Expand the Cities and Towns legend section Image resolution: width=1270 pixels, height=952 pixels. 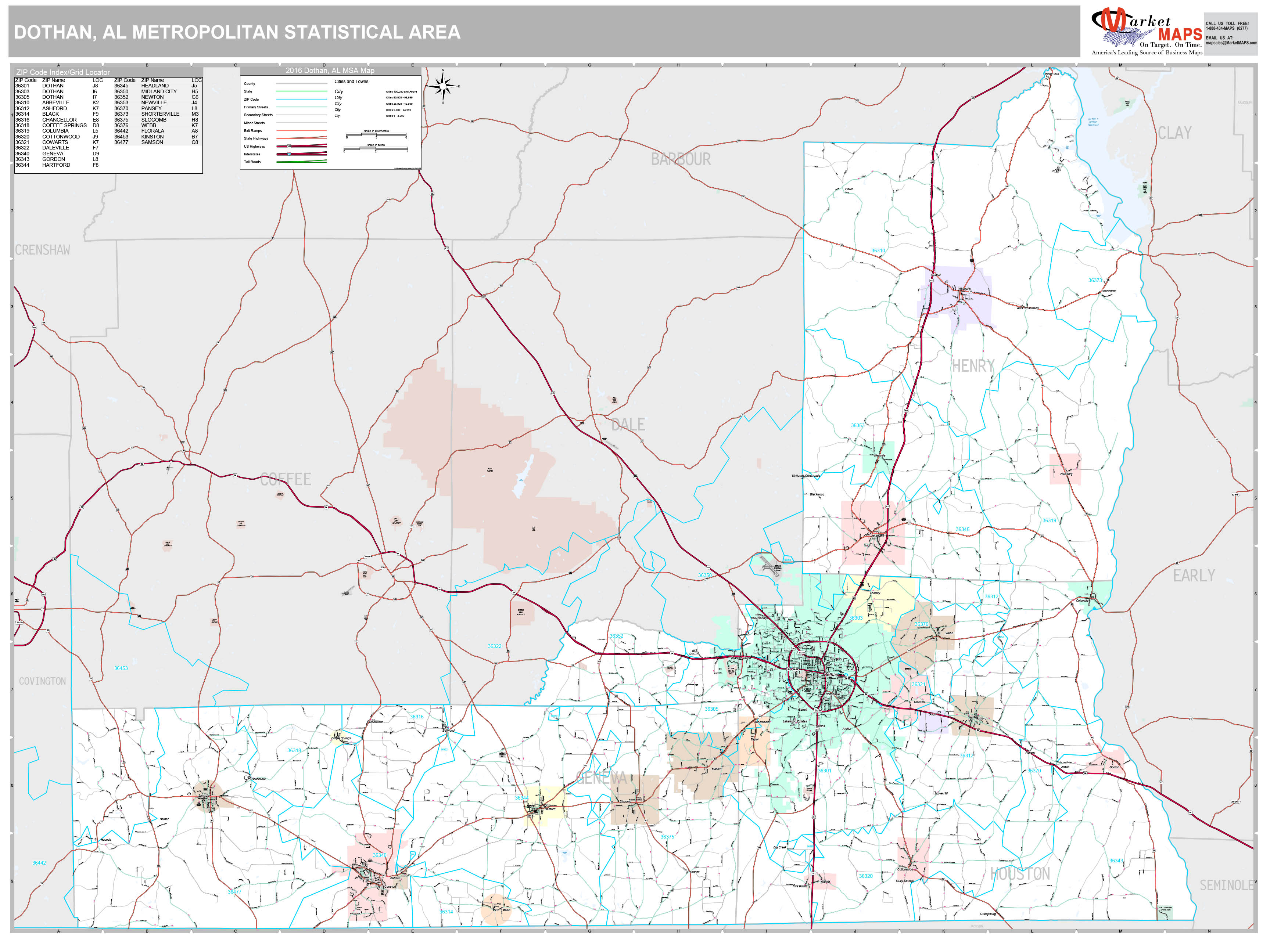(351, 82)
